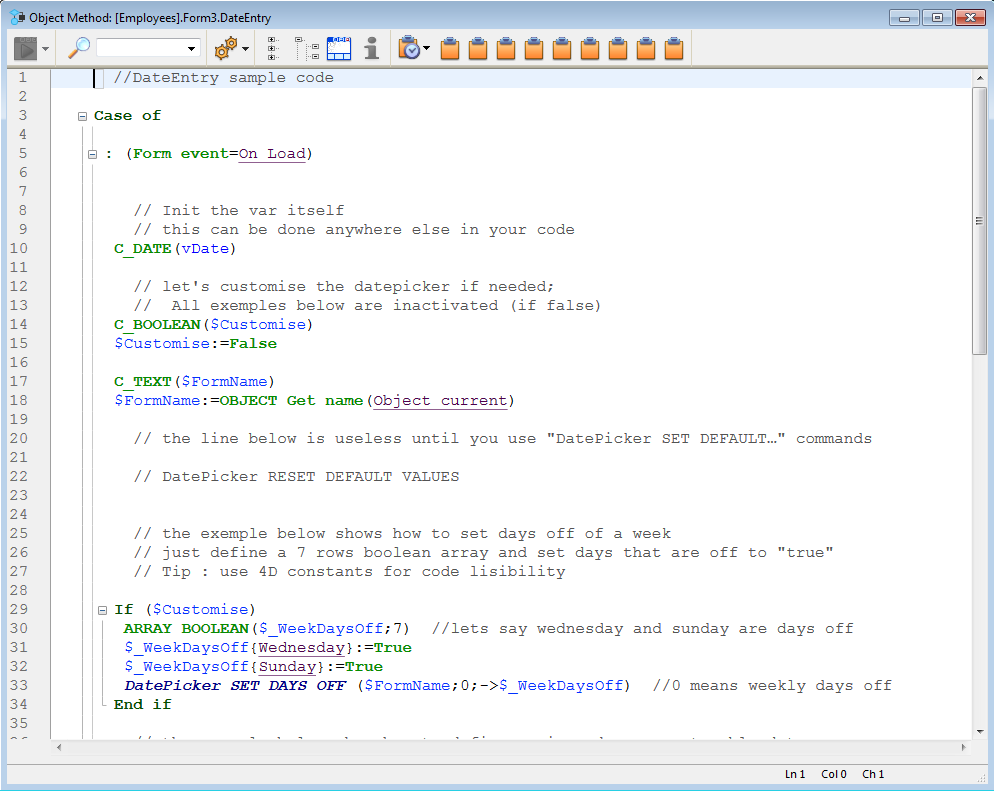Click the horizontal scrollbar right arrow
The image size is (994, 791).
pyautogui.click(x=963, y=747)
